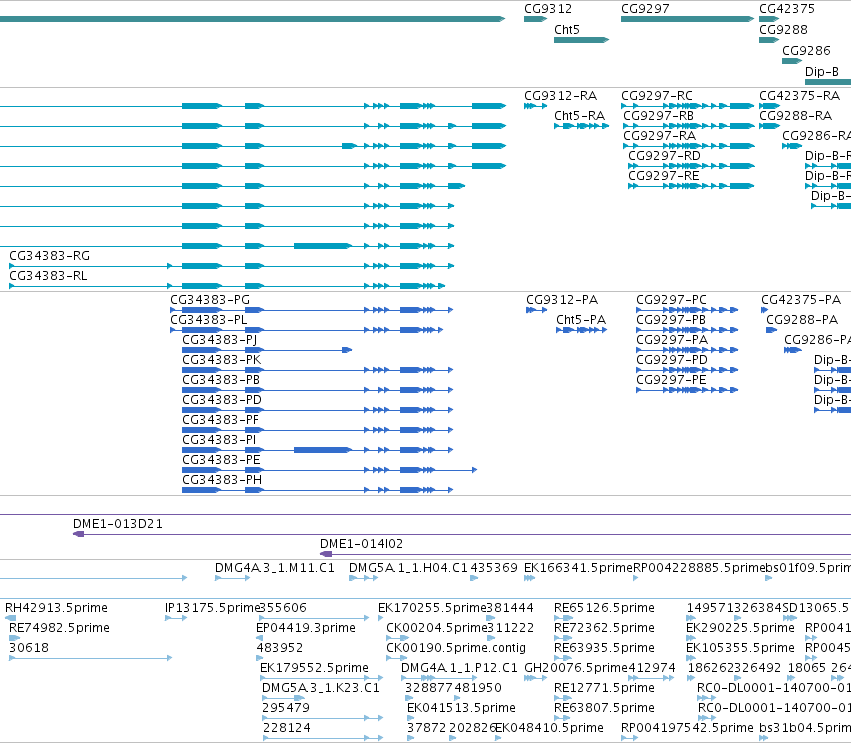Image resolution: width=851 pixels, height=743 pixels.
Task: Select transcript CG42375-RA
Action: 769,106
